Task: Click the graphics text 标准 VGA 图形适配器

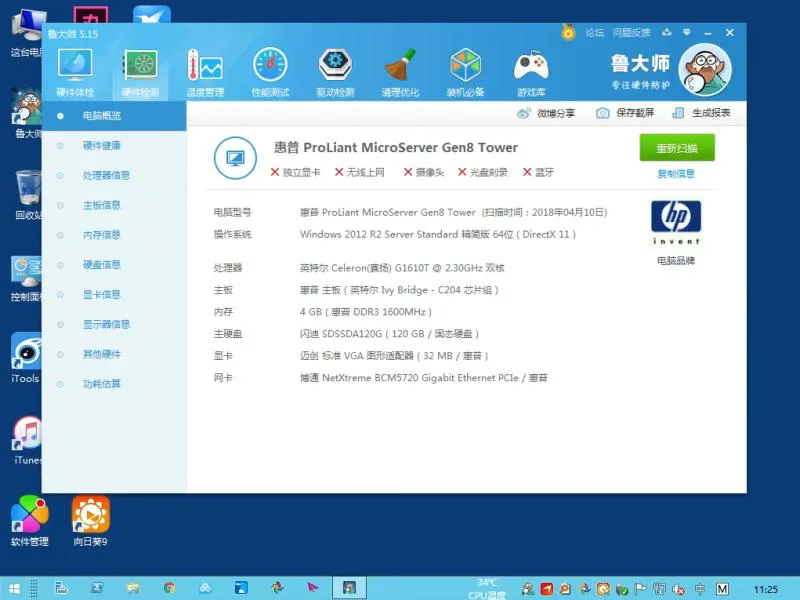Action: (x=394, y=356)
